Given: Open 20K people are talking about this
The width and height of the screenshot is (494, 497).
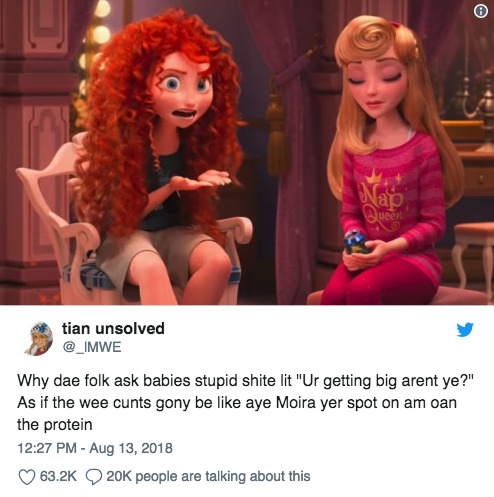Looking at the screenshot, I should click(x=208, y=476).
